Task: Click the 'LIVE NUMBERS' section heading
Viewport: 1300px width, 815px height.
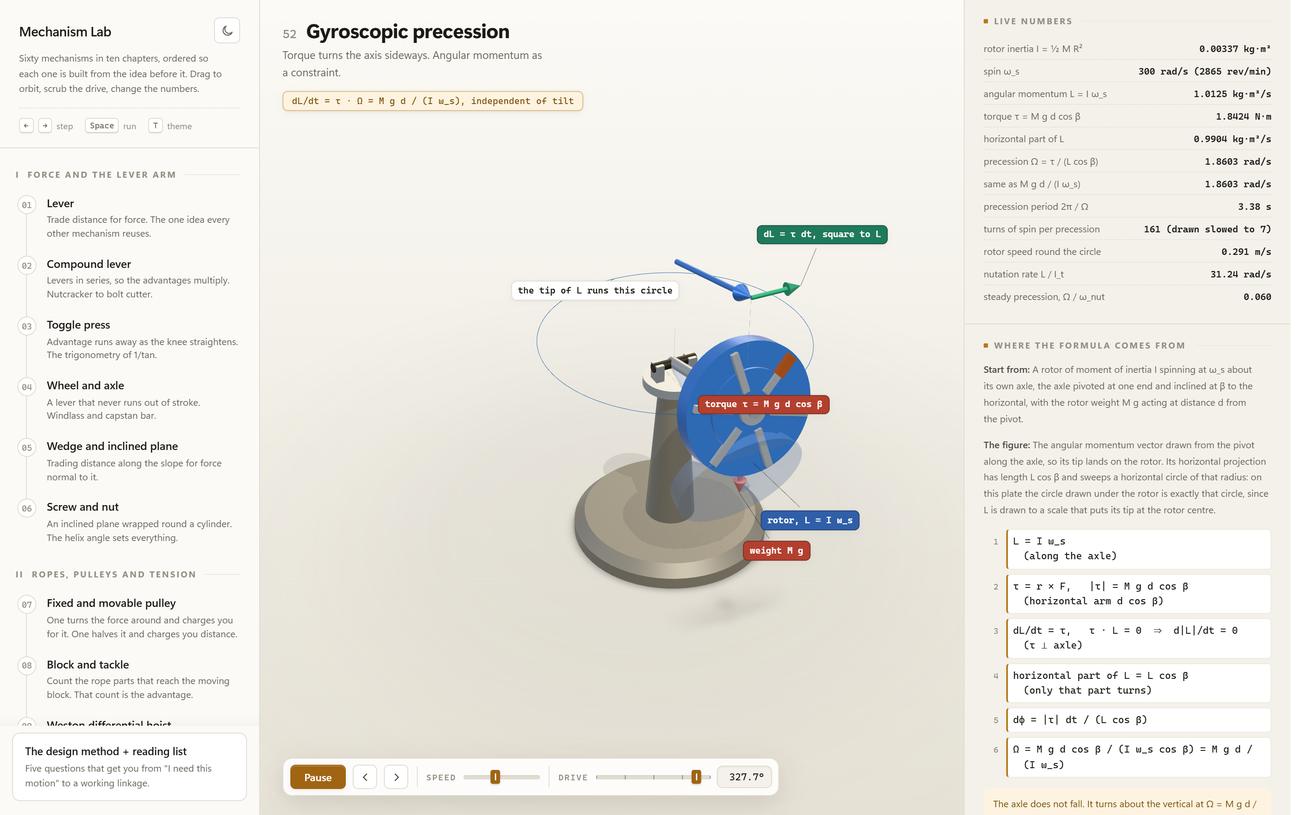Action: (x=1033, y=21)
